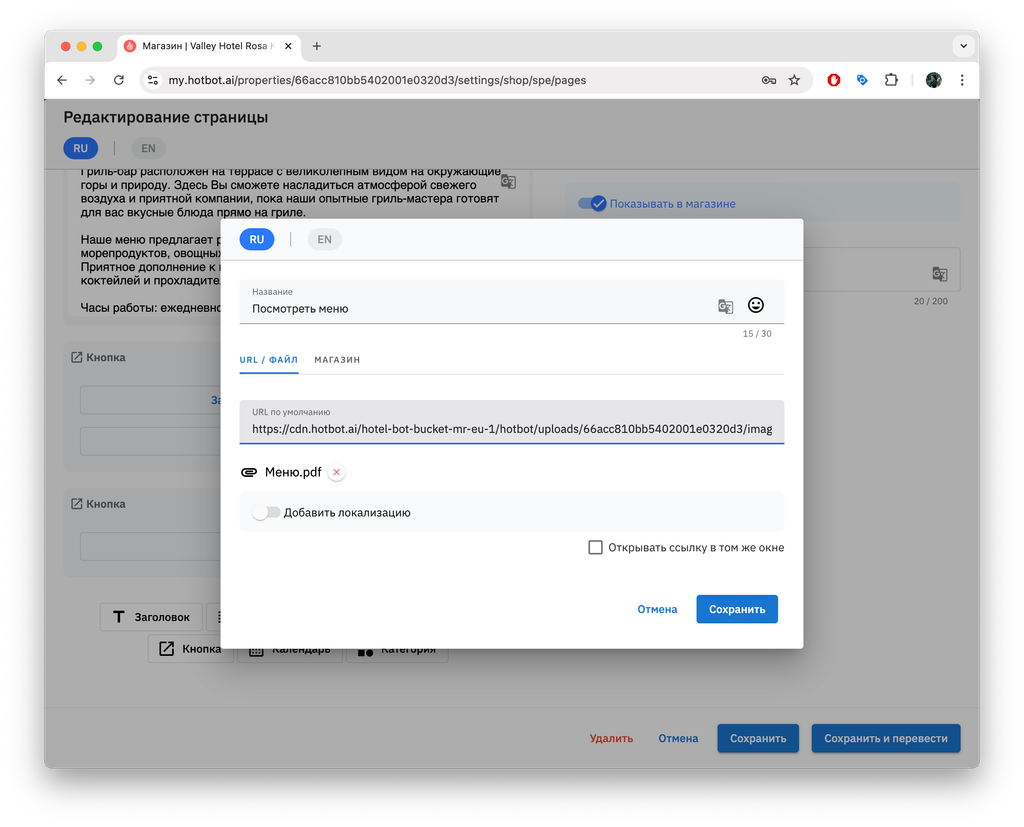Click the address bar URL
Viewport: 1024px width, 827px height.
tap(377, 80)
